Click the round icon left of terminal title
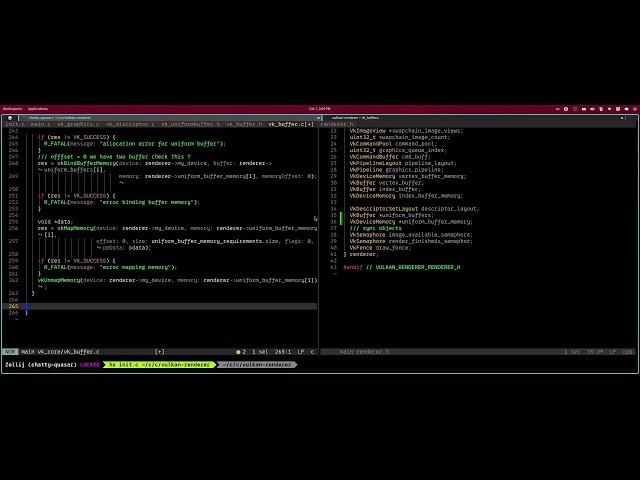The height and width of the screenshot is (480, 640). coord(10,118)
